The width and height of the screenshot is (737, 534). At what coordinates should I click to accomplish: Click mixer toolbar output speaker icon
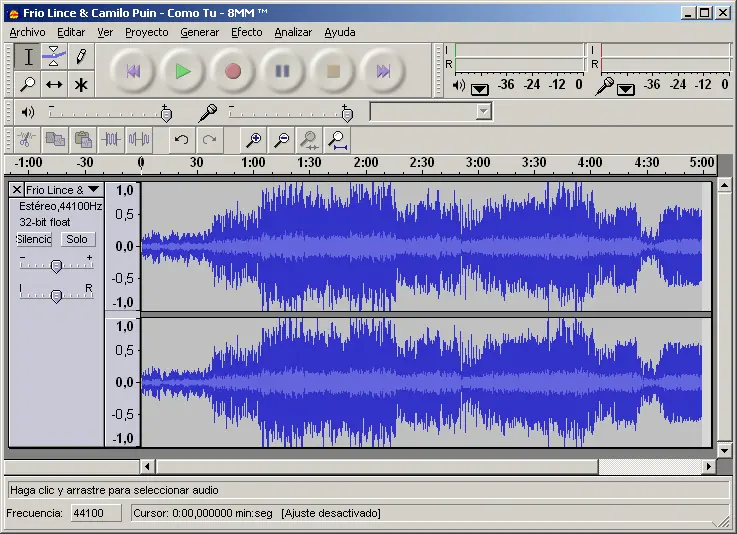tap(28, 112)
